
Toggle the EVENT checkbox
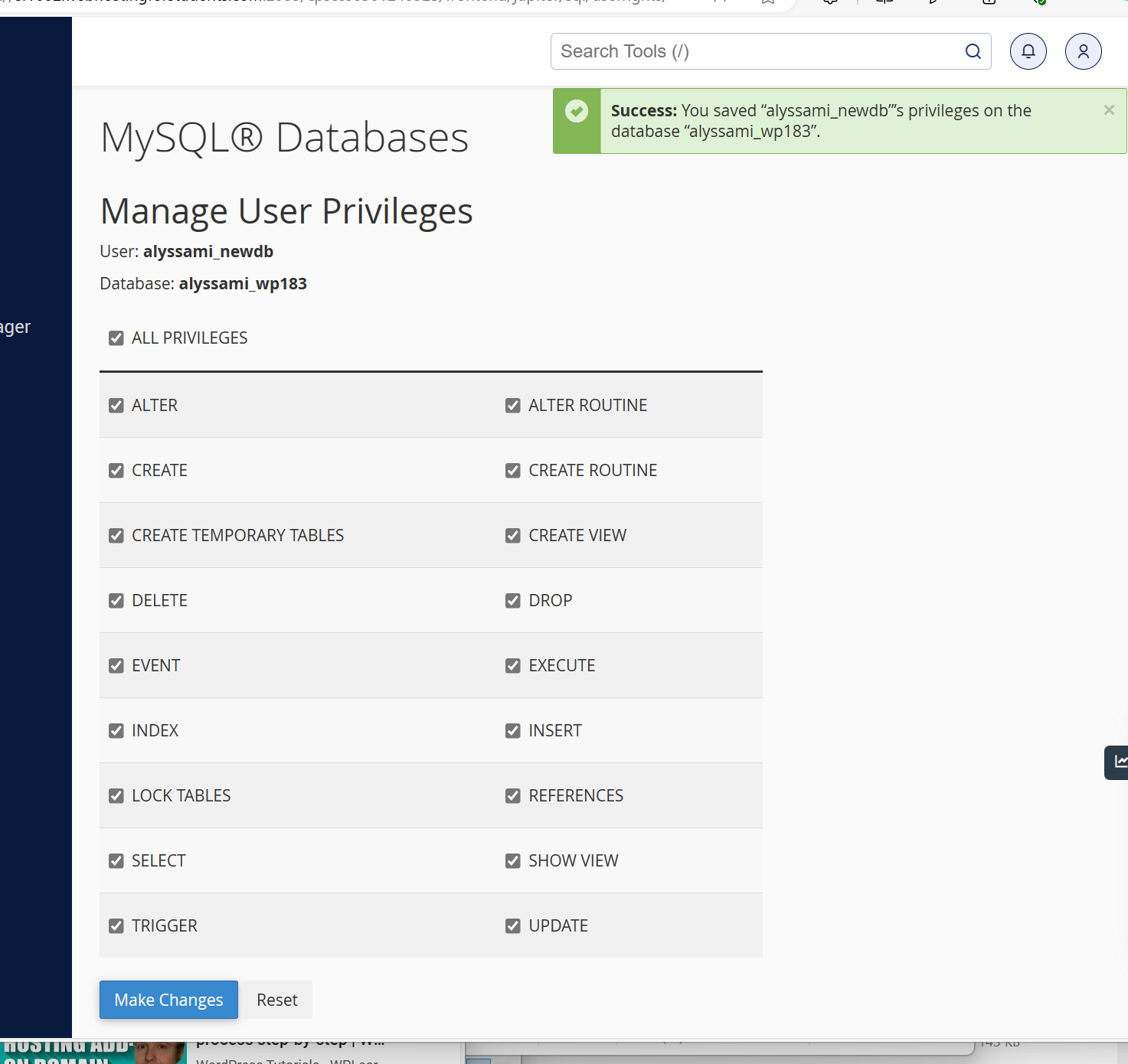coord(116,666)
